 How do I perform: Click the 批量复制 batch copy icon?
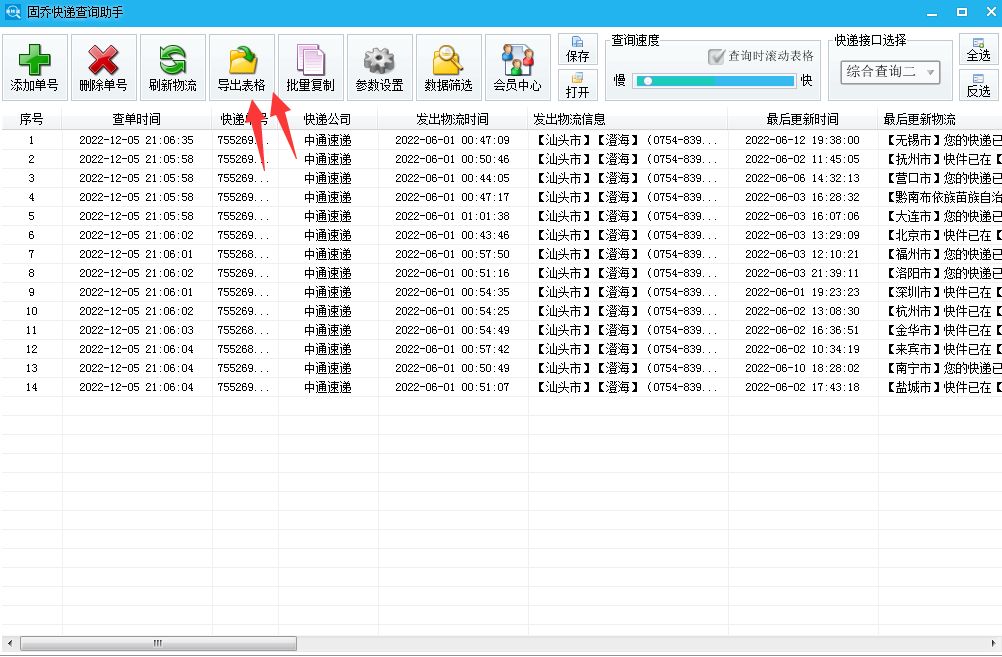coord(309,66)
